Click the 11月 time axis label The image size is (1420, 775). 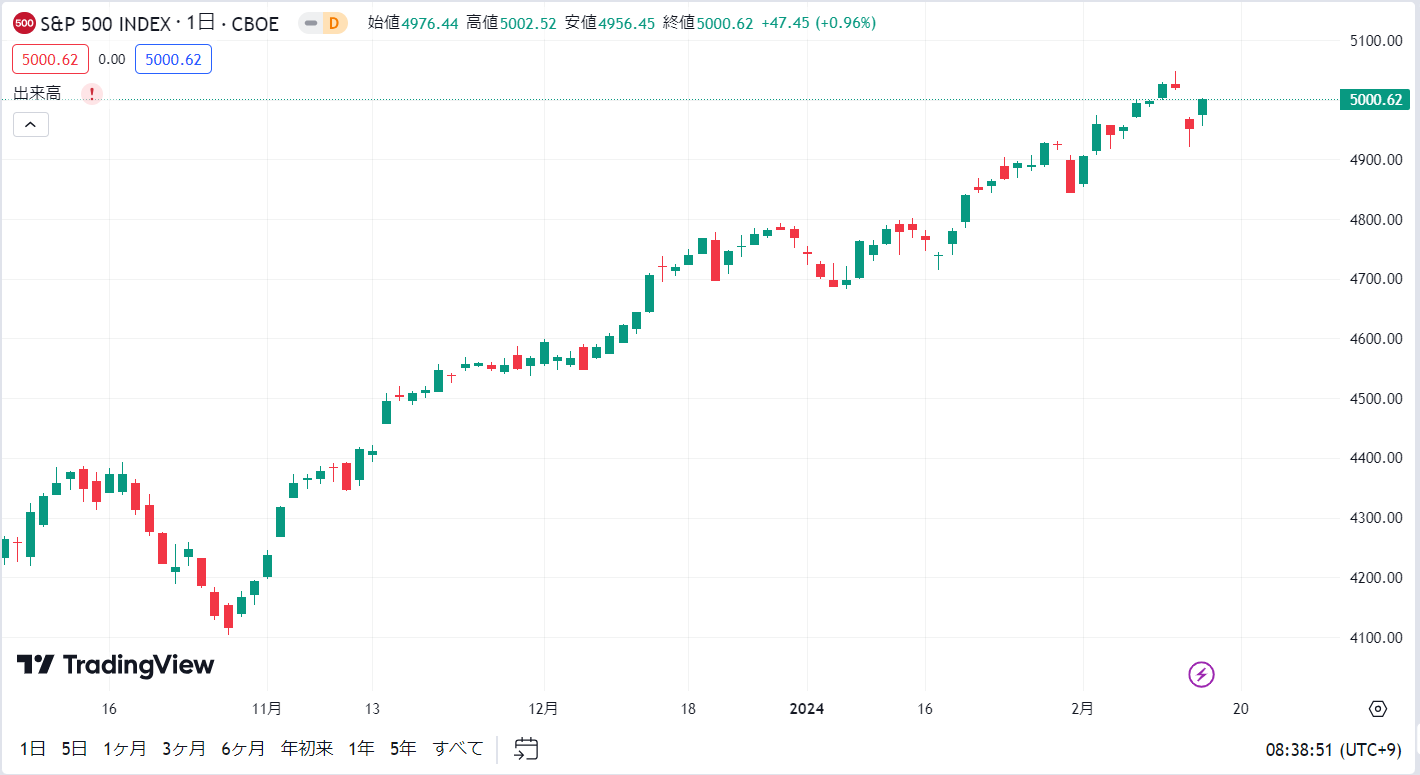coord(267,709)
